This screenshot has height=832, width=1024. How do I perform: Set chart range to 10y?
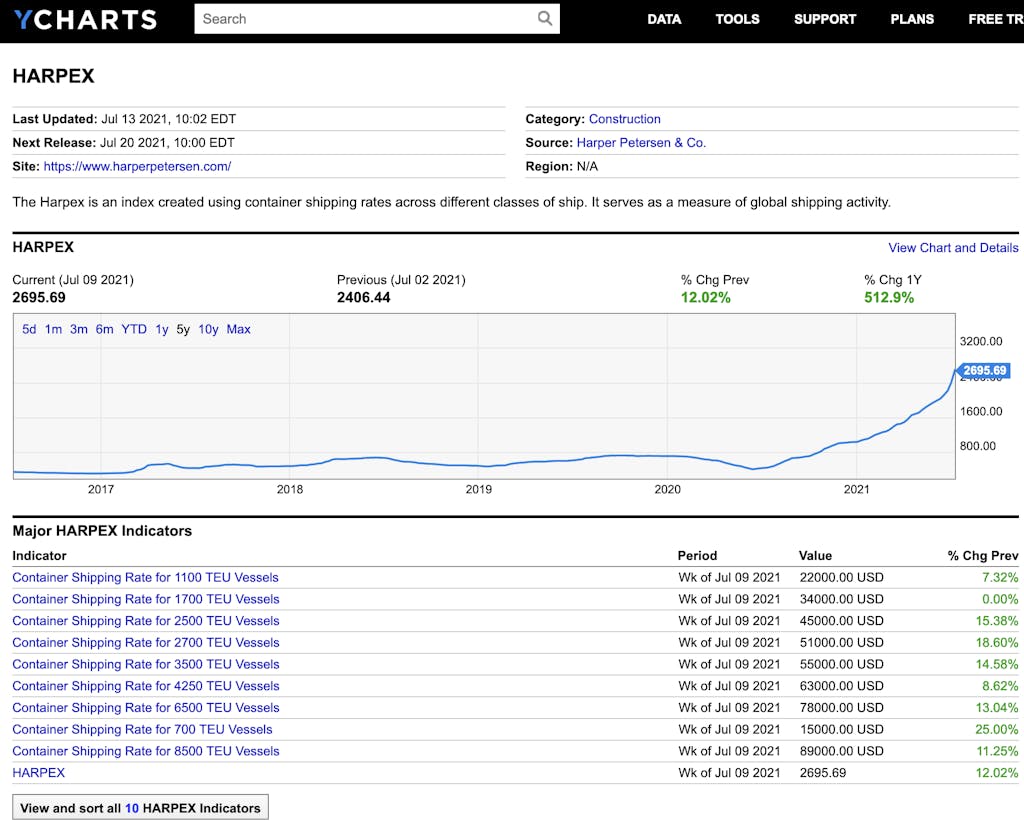tap(208, 329)
